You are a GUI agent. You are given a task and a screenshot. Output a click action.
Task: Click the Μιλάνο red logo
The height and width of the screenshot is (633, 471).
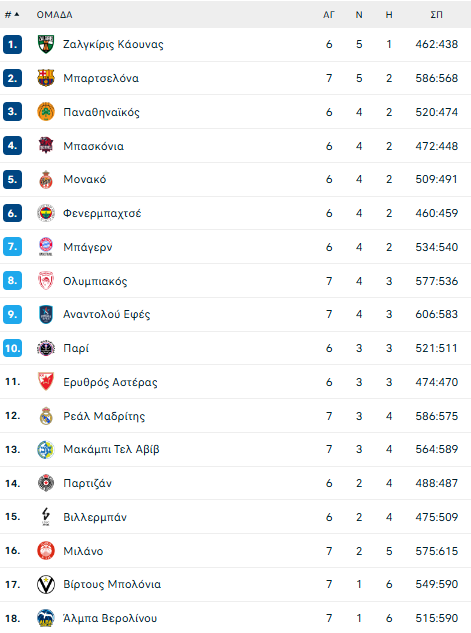click(x=46, y=551)
